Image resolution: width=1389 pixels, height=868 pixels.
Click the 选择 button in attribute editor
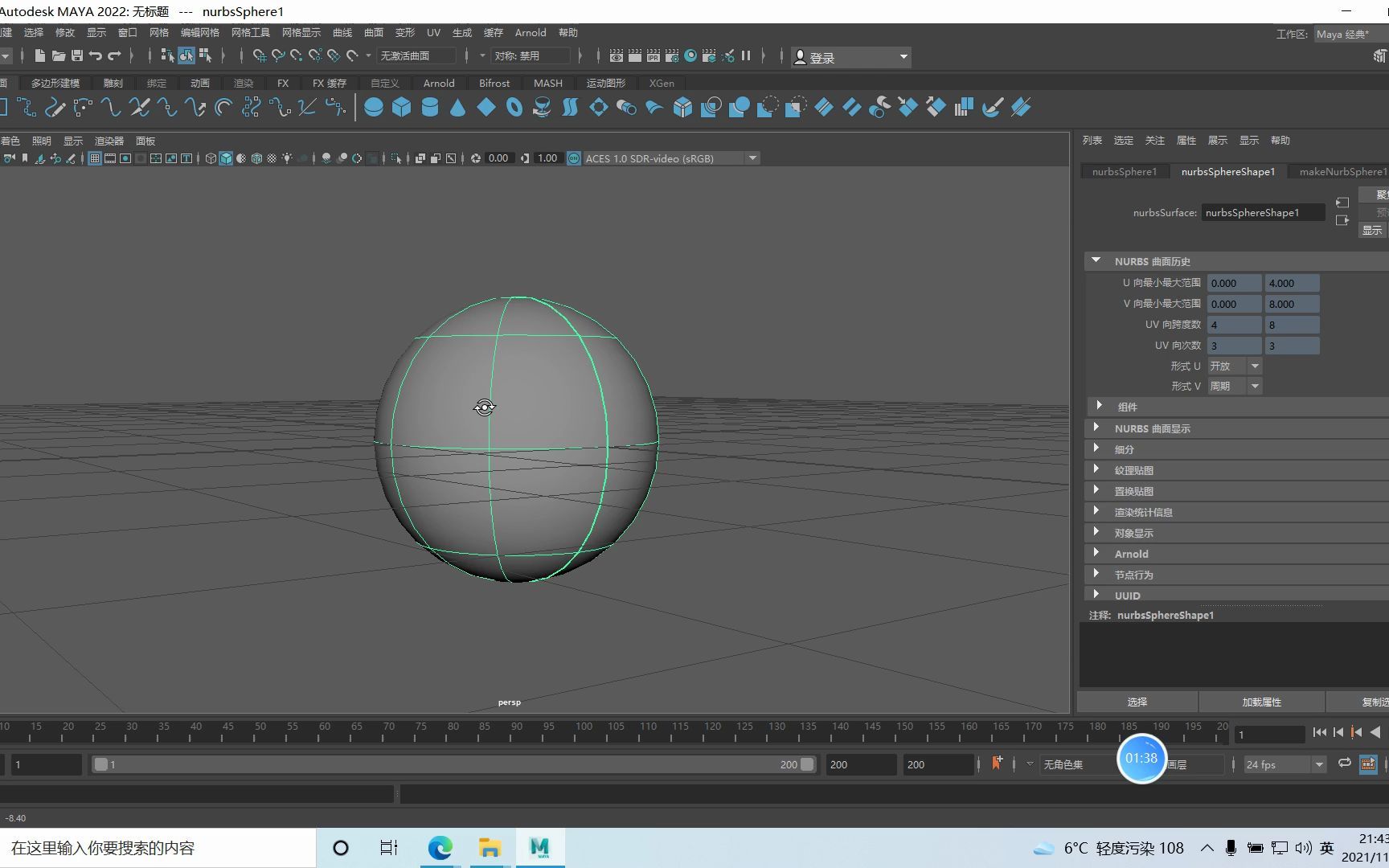[1137, 702]
